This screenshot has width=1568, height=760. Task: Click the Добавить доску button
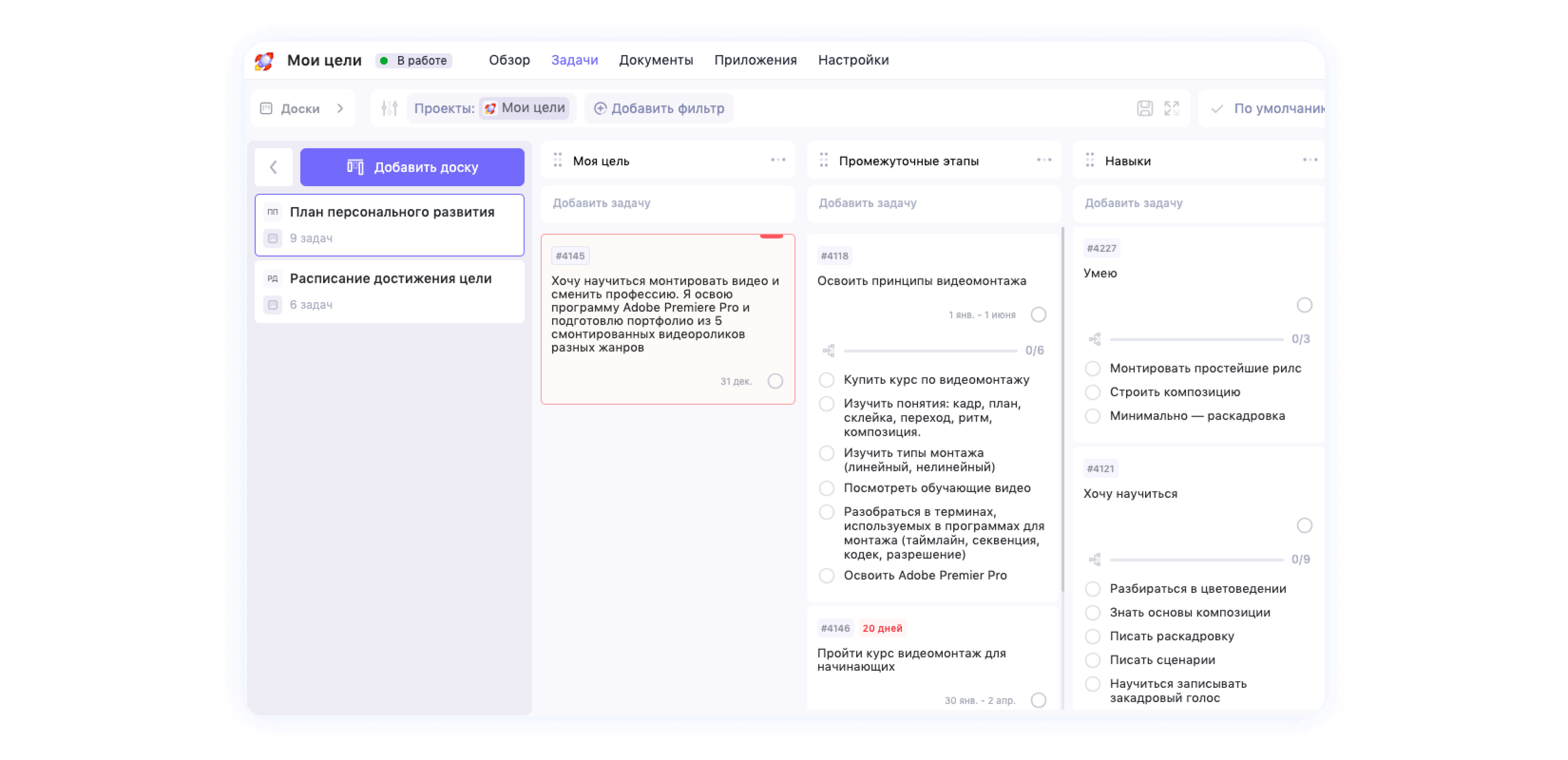point(411,167)
